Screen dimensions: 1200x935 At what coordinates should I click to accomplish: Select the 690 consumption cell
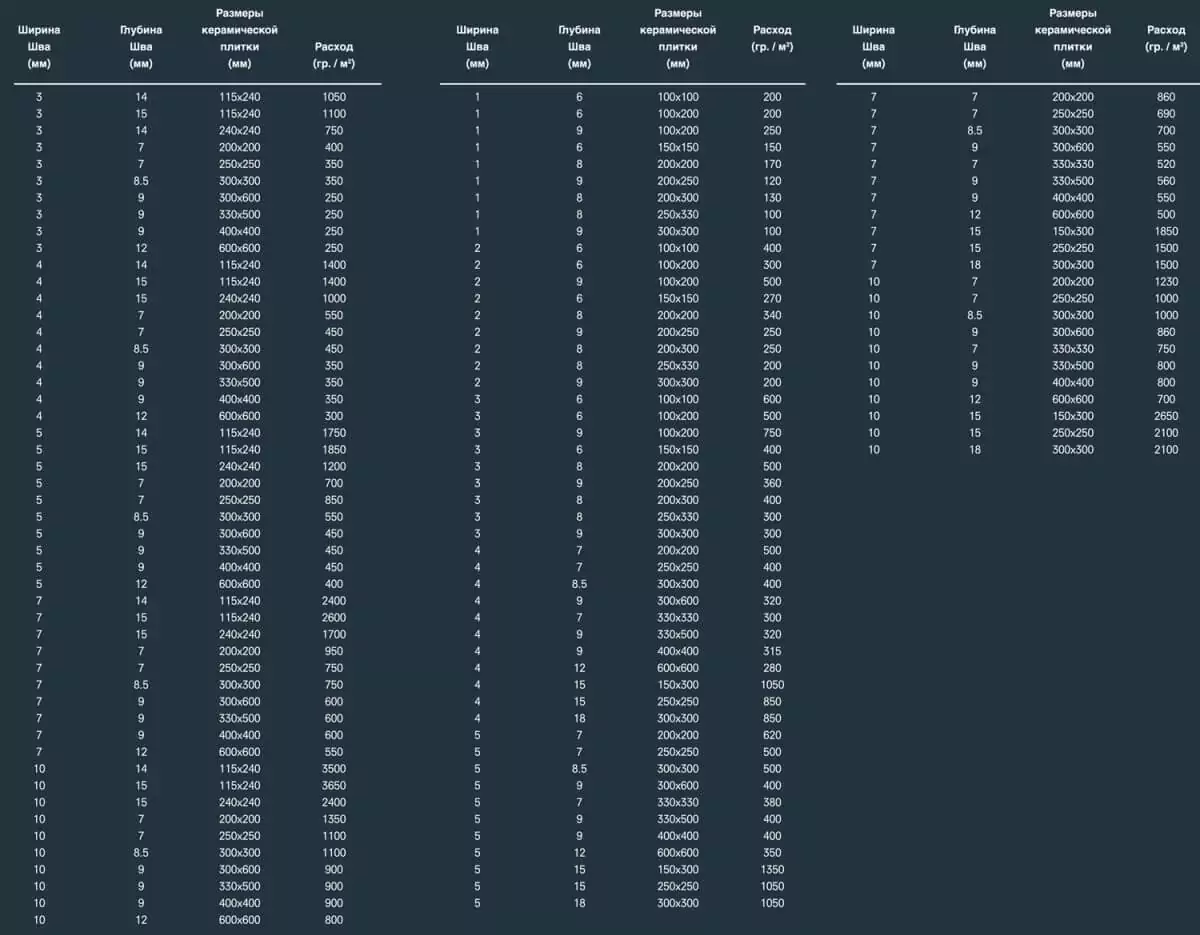(1166, 114)
